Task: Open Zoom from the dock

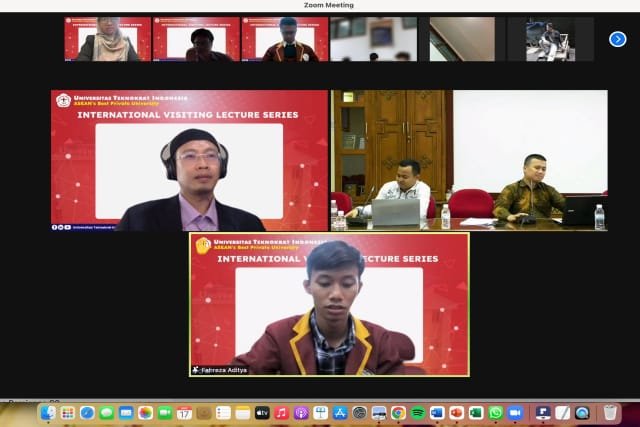Action: pyautogui.click(x=515, y=413)
